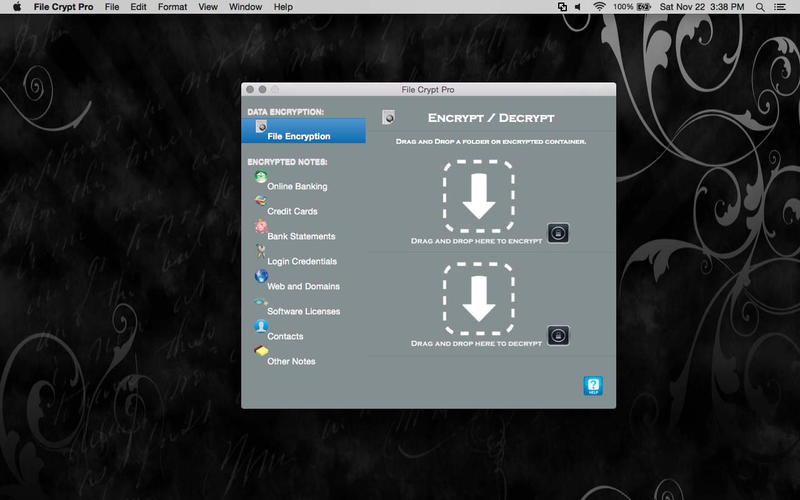Click the Online Banking money icon

(x=261, y=177)
